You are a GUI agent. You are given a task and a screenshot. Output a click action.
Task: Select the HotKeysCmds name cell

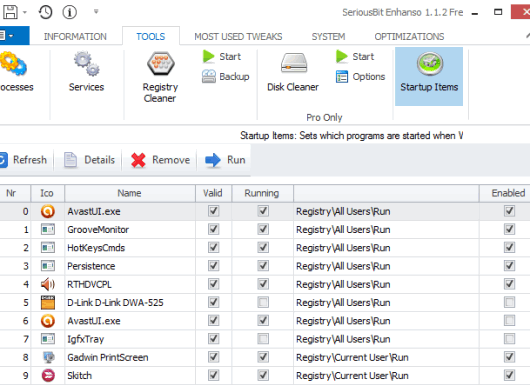[130, 248]
